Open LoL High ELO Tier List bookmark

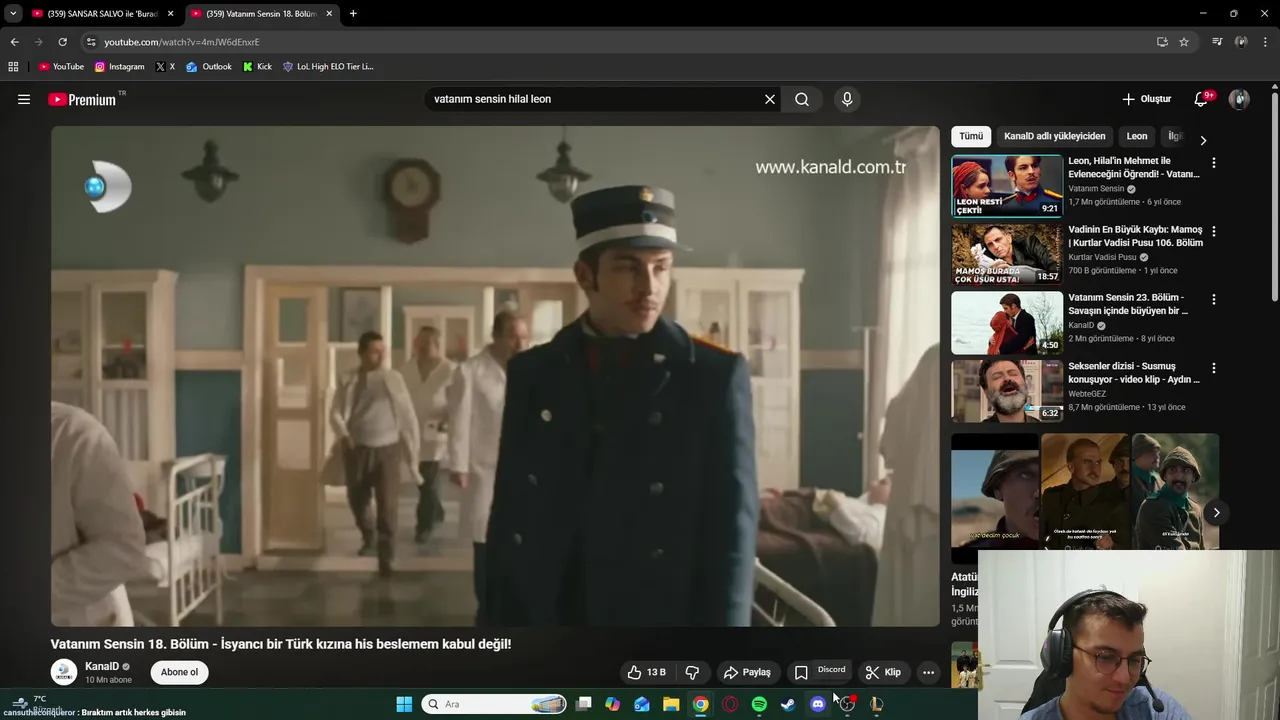[x=328, y=67]
